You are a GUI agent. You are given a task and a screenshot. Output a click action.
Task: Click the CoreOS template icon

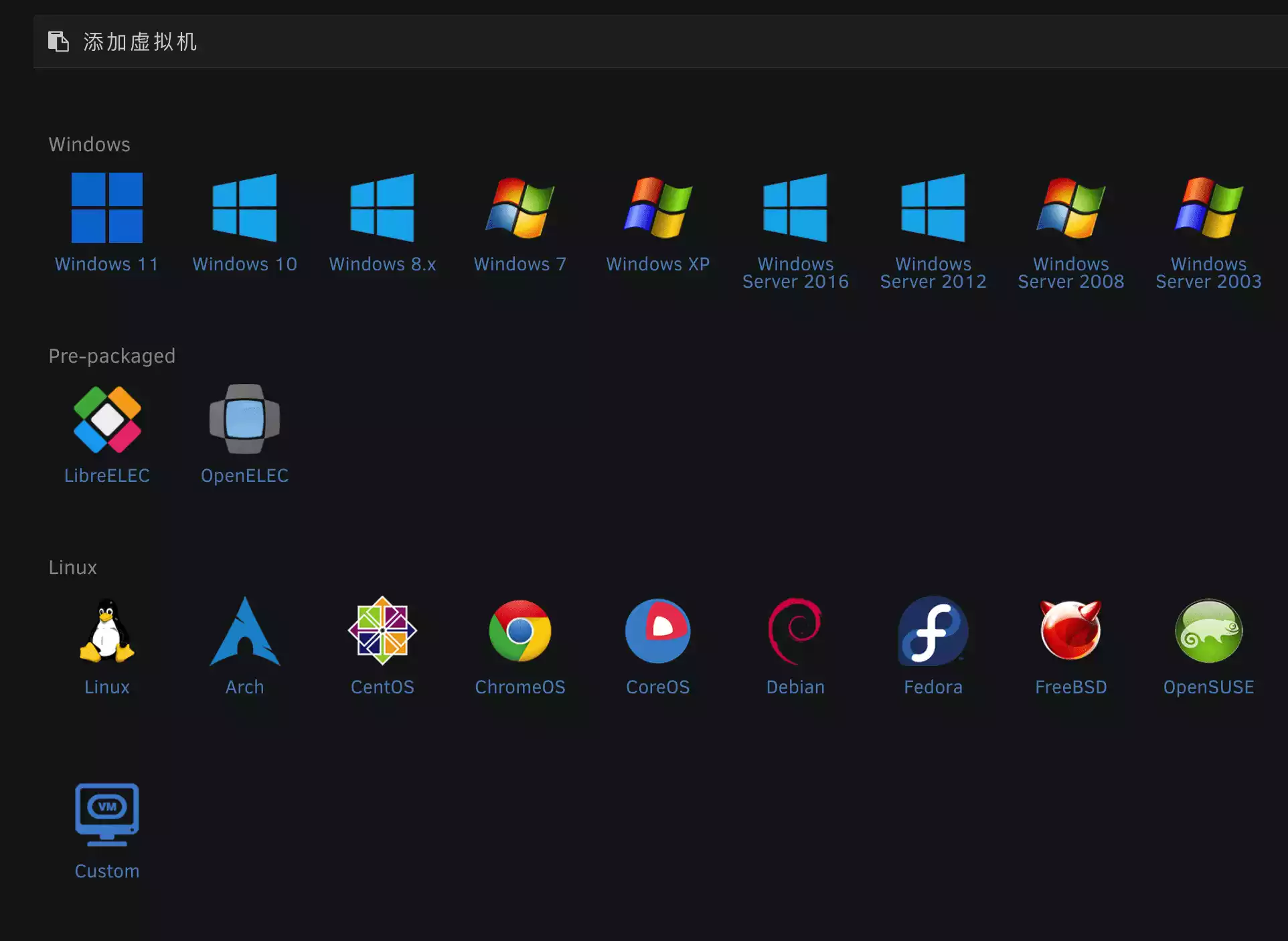(x=657, y=630)
